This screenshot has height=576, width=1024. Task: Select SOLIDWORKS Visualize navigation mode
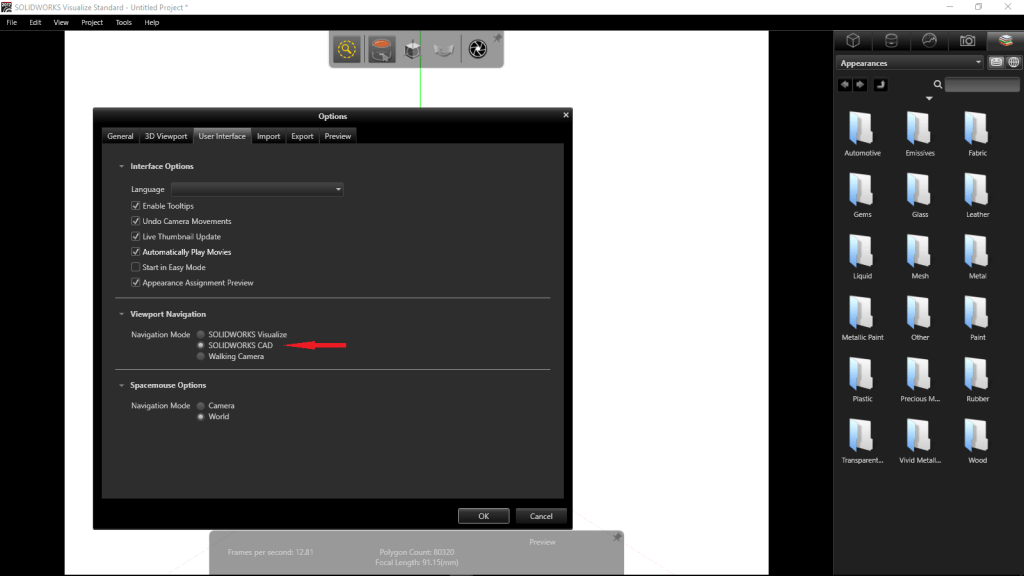pyautogui.click(x=201, y=334)
